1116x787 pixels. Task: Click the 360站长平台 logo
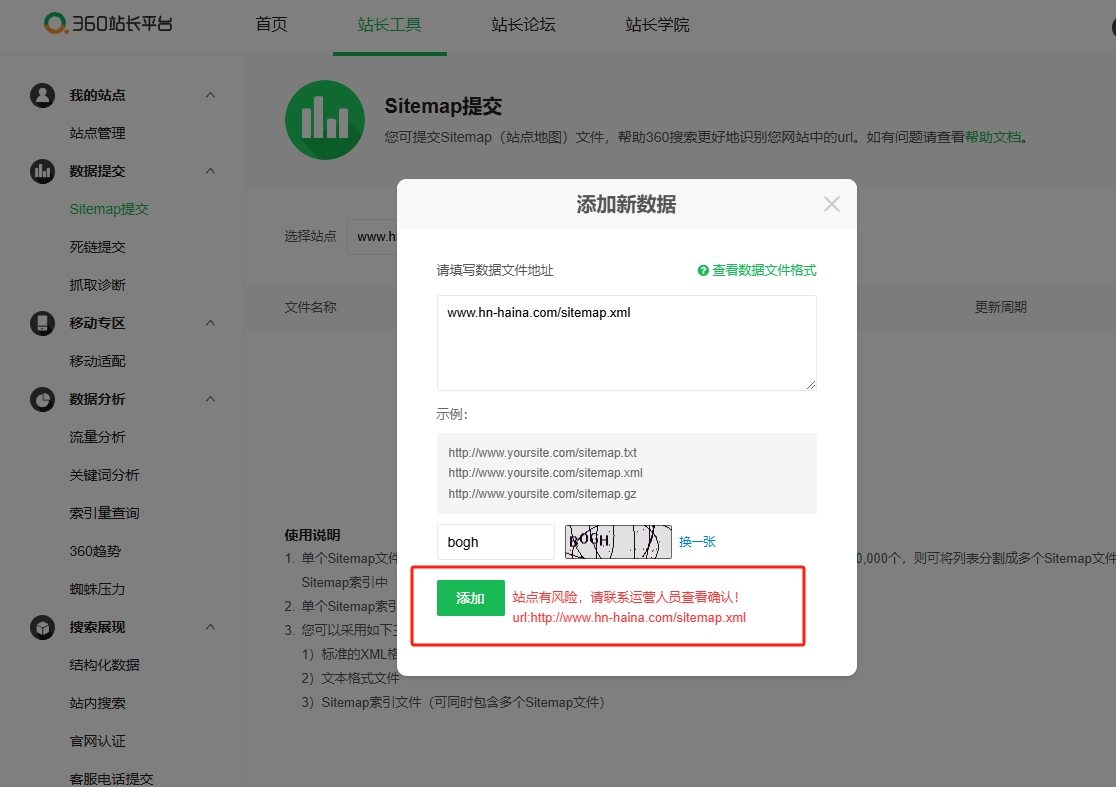[x=108, y=23]
